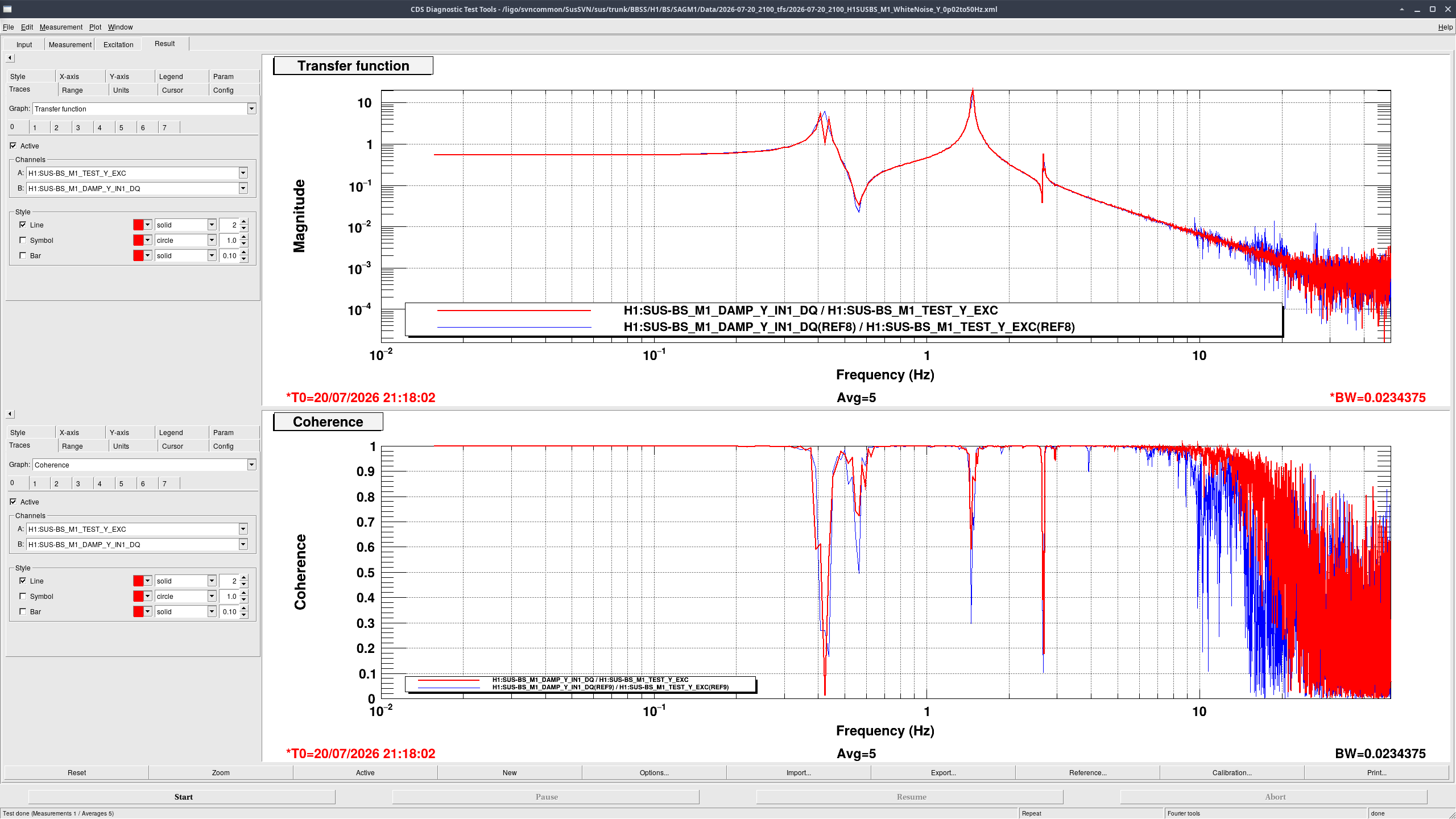The height and width of the screenshot is (819, 1456).
Task: Open upper Symbol circle type dropdown
Action: (212, 240)
